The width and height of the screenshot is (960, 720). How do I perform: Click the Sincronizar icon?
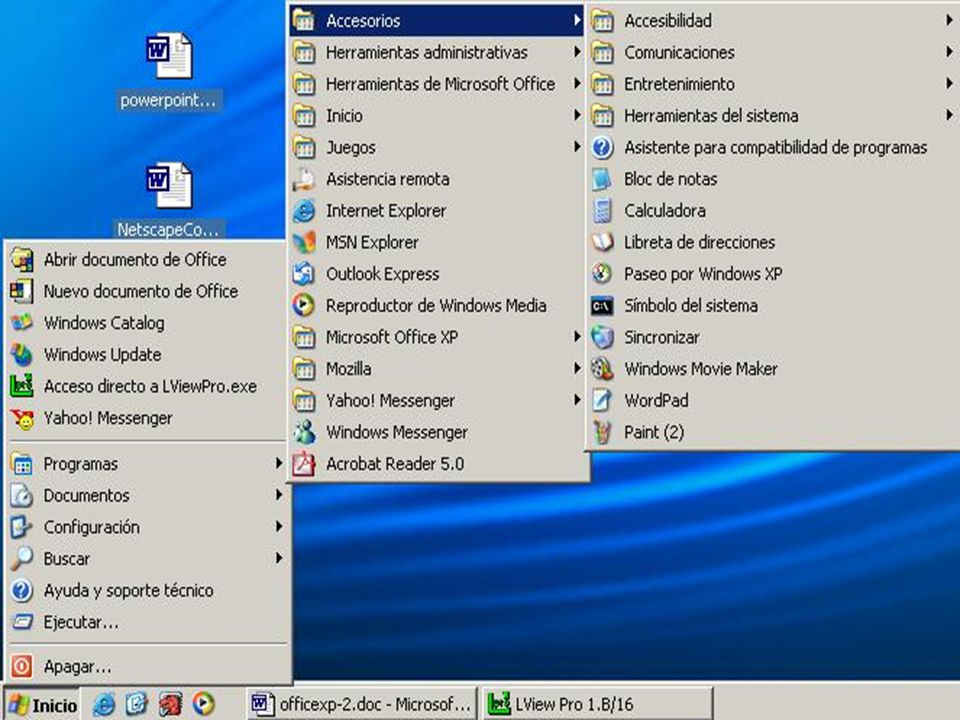(x=602, y=337)
